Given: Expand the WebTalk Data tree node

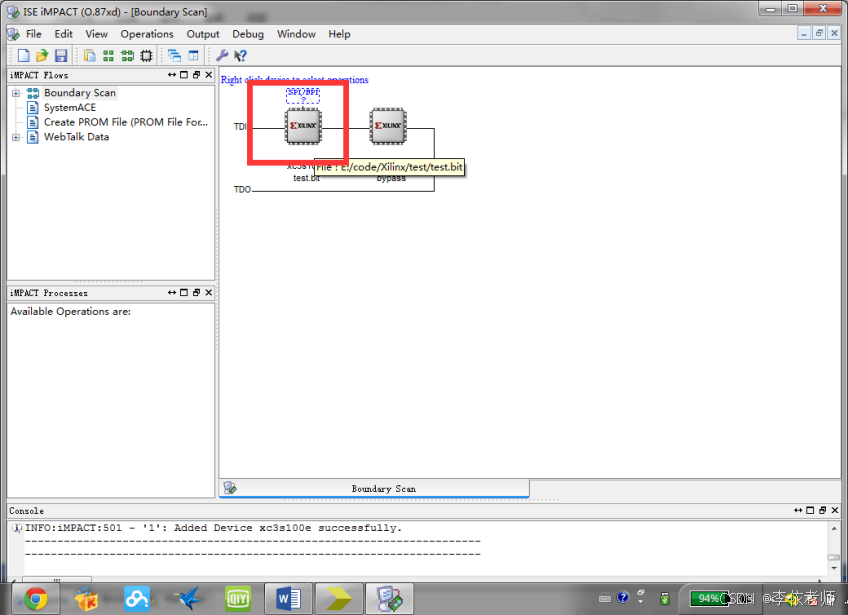Looking at the screenshot, I should pyautogui.click(x=16, y=137).
